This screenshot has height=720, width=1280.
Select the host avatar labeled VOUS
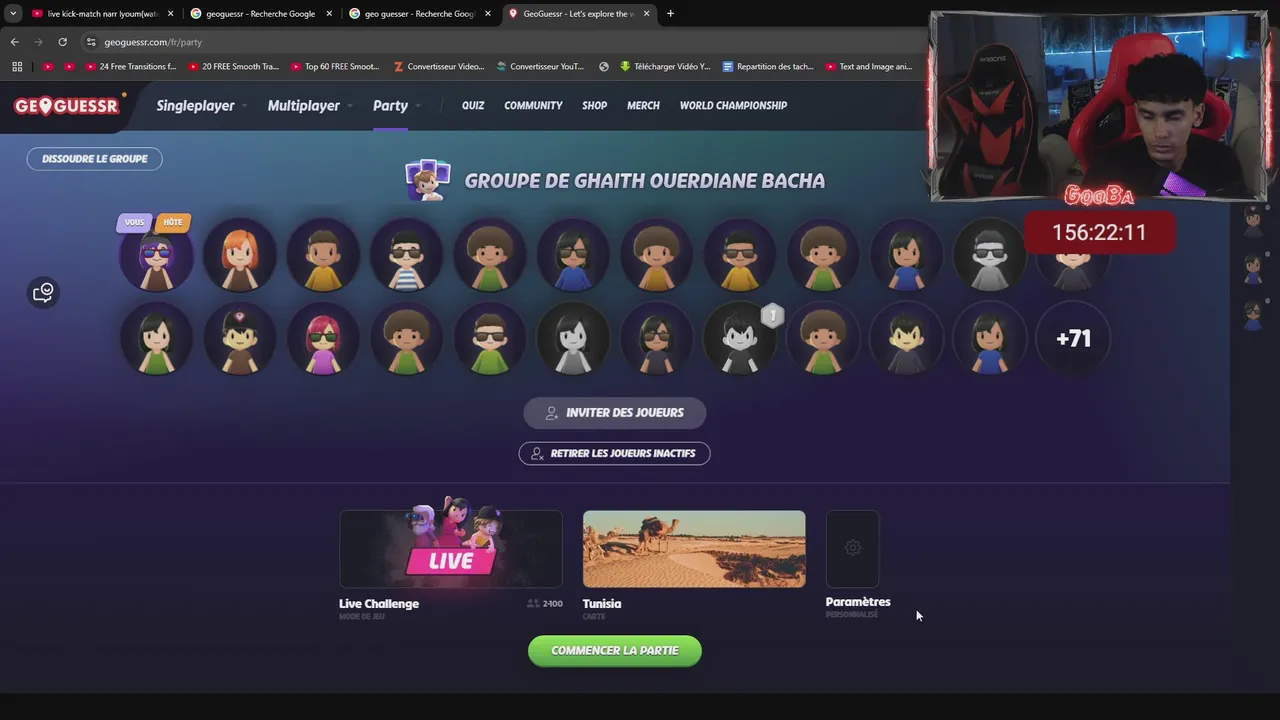[156, 255]
